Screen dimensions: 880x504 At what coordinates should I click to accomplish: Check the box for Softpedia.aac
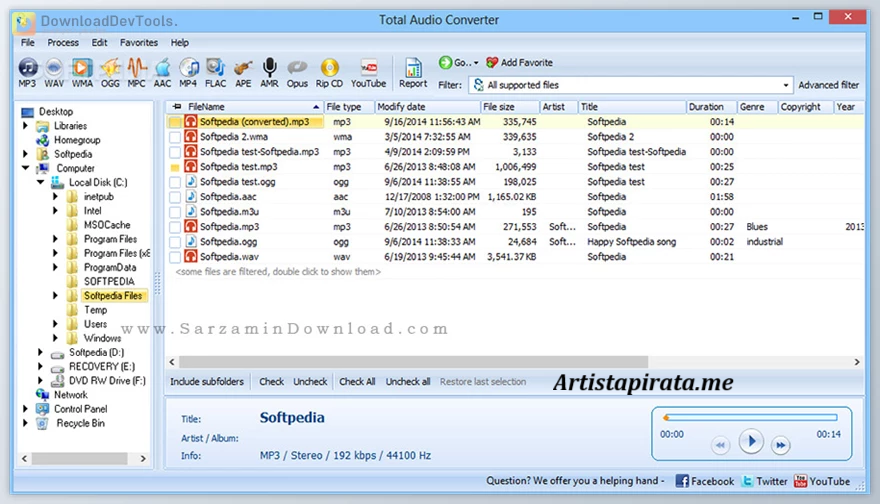point(175,197)
